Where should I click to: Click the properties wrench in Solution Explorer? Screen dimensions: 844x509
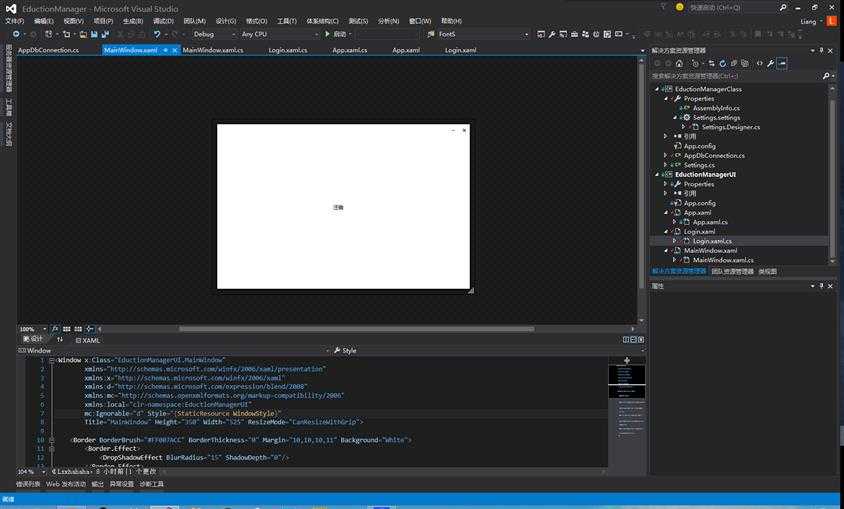(771, 63)
